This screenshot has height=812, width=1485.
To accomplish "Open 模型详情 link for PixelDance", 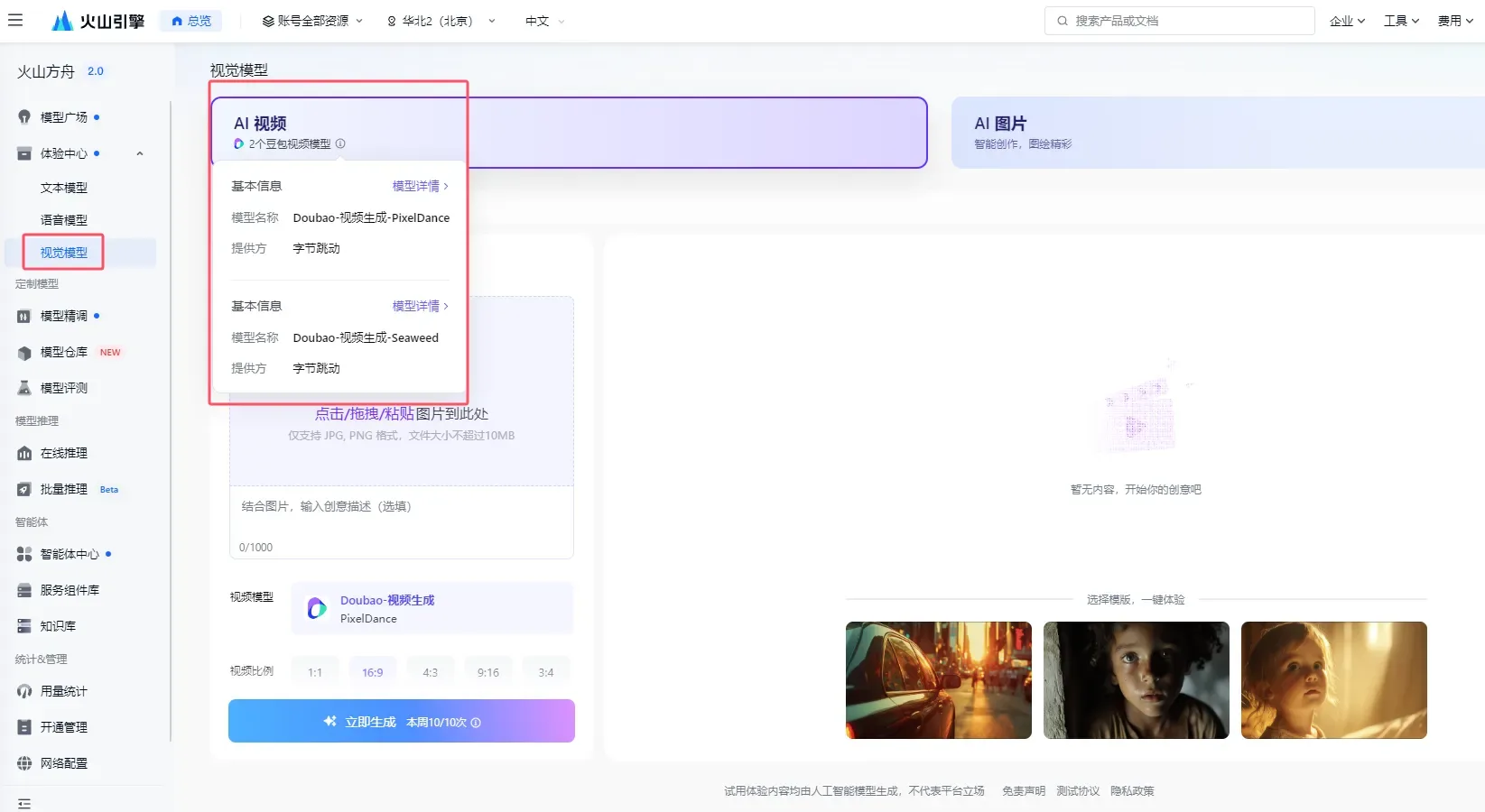I will click(420, 186).
